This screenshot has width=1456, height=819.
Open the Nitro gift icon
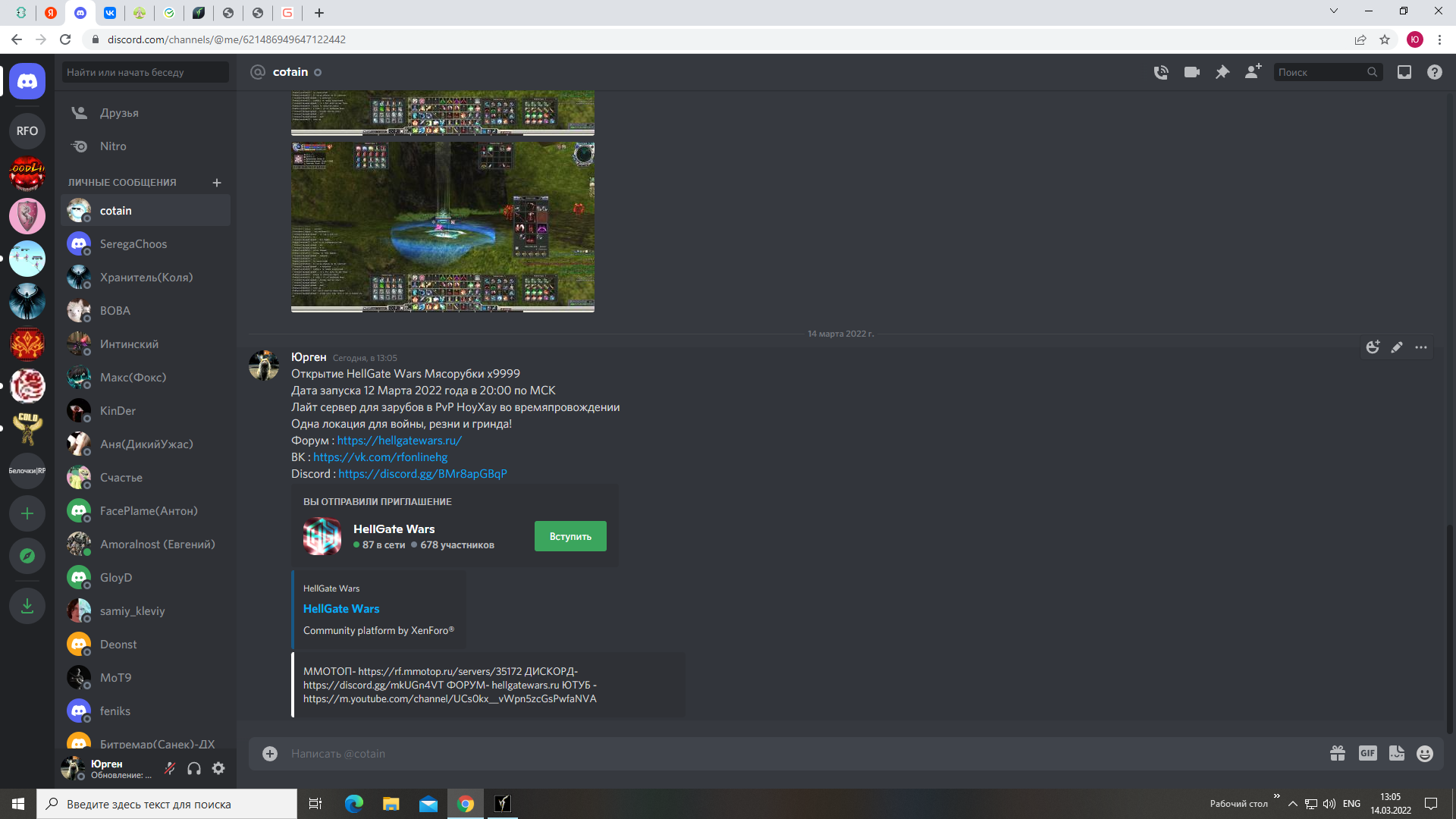point(1338,753)
